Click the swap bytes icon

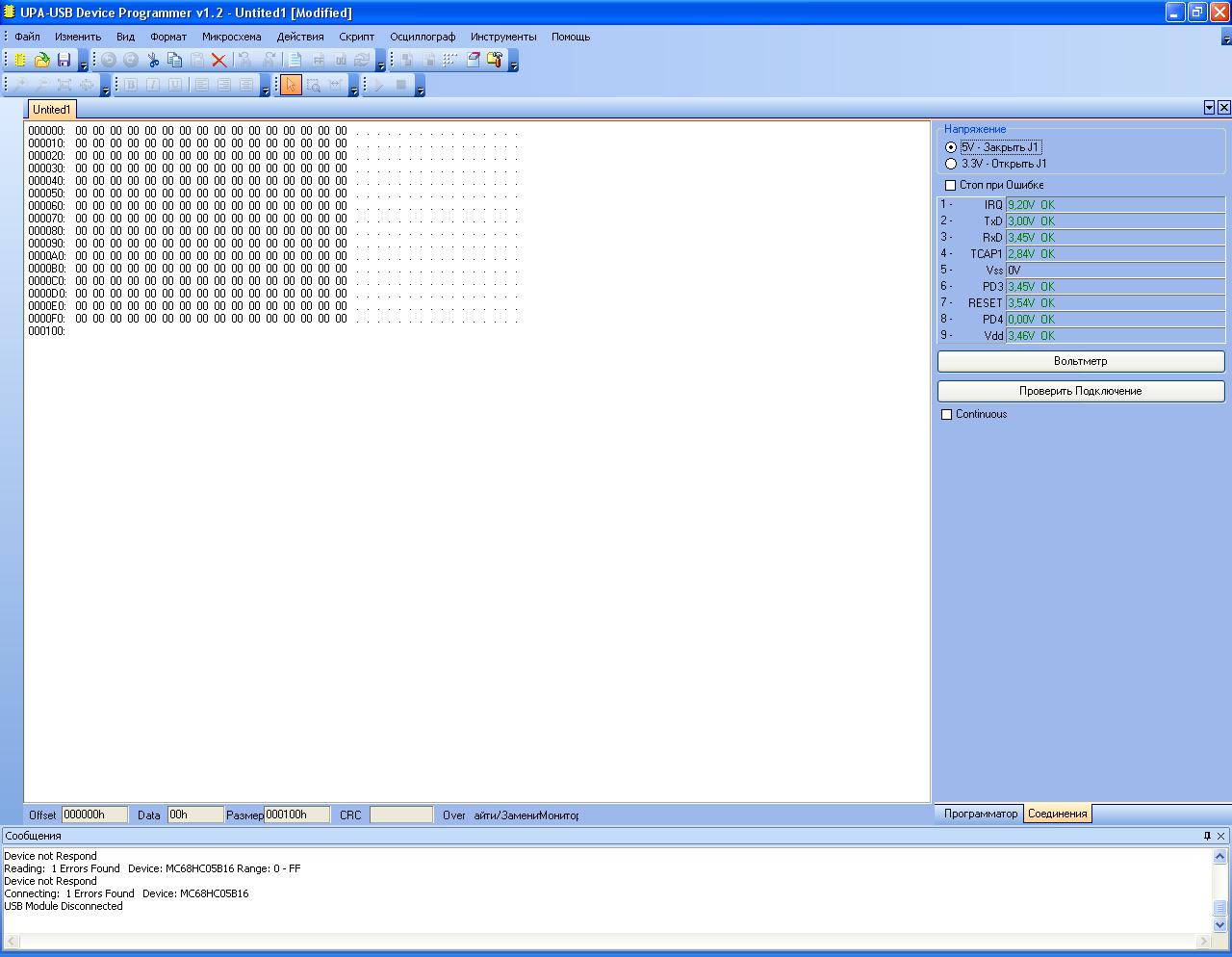[x=362, y=60]
